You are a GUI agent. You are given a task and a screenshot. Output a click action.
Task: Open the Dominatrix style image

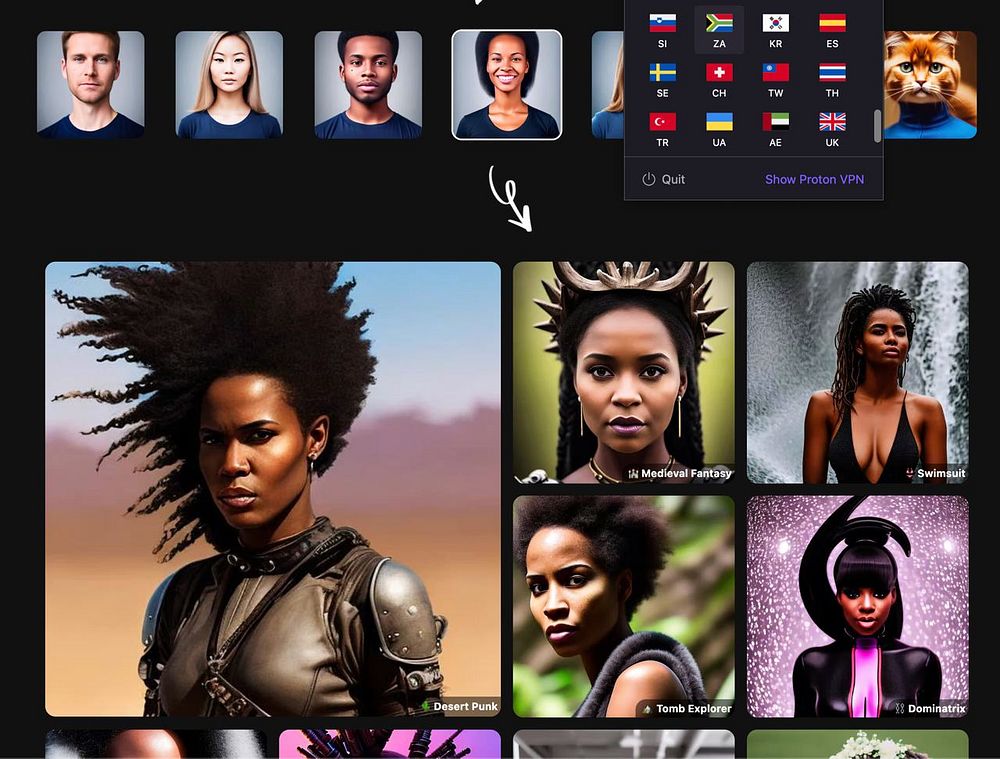[858, 607]
